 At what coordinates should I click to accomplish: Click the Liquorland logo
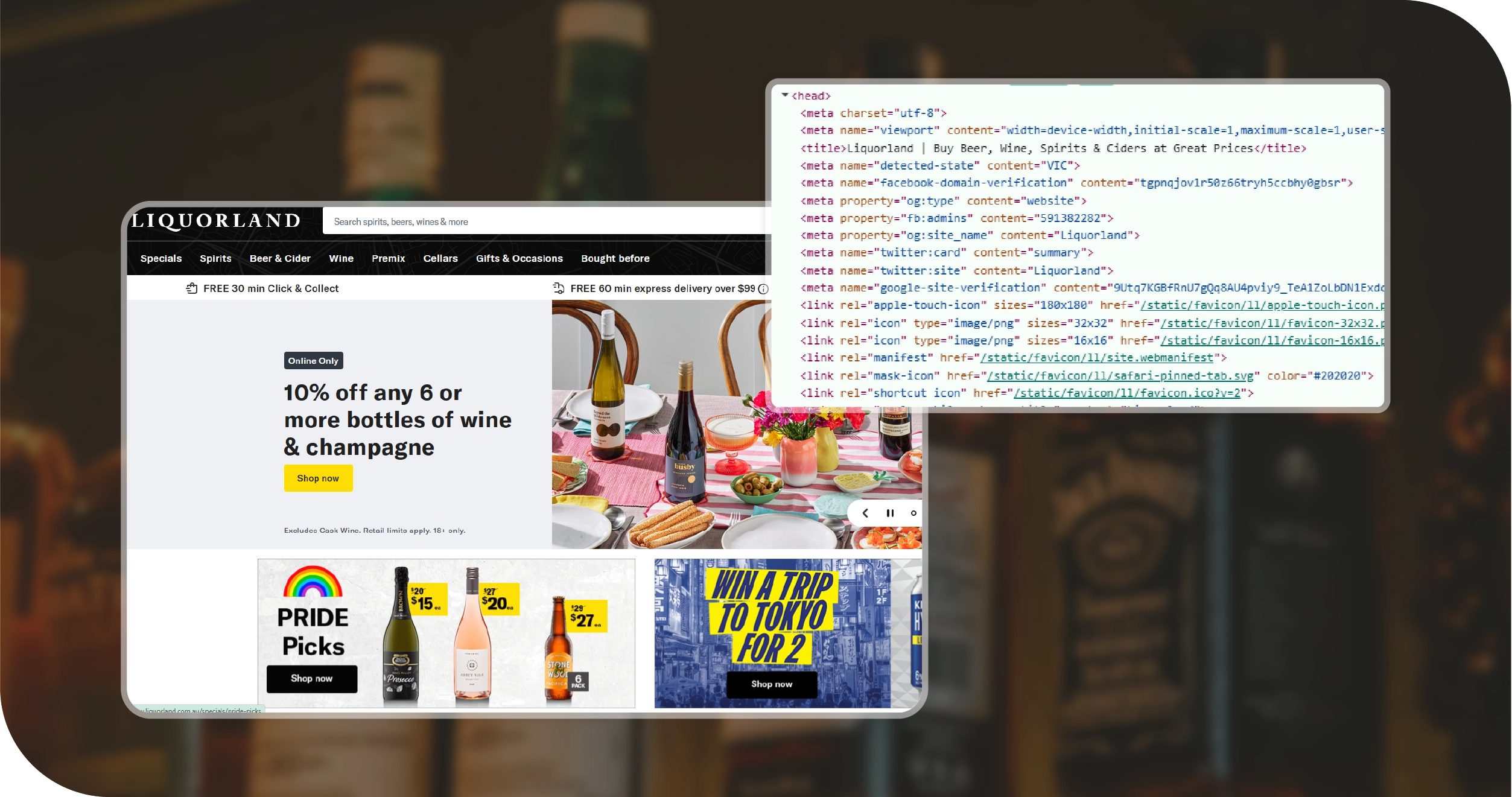216,221
